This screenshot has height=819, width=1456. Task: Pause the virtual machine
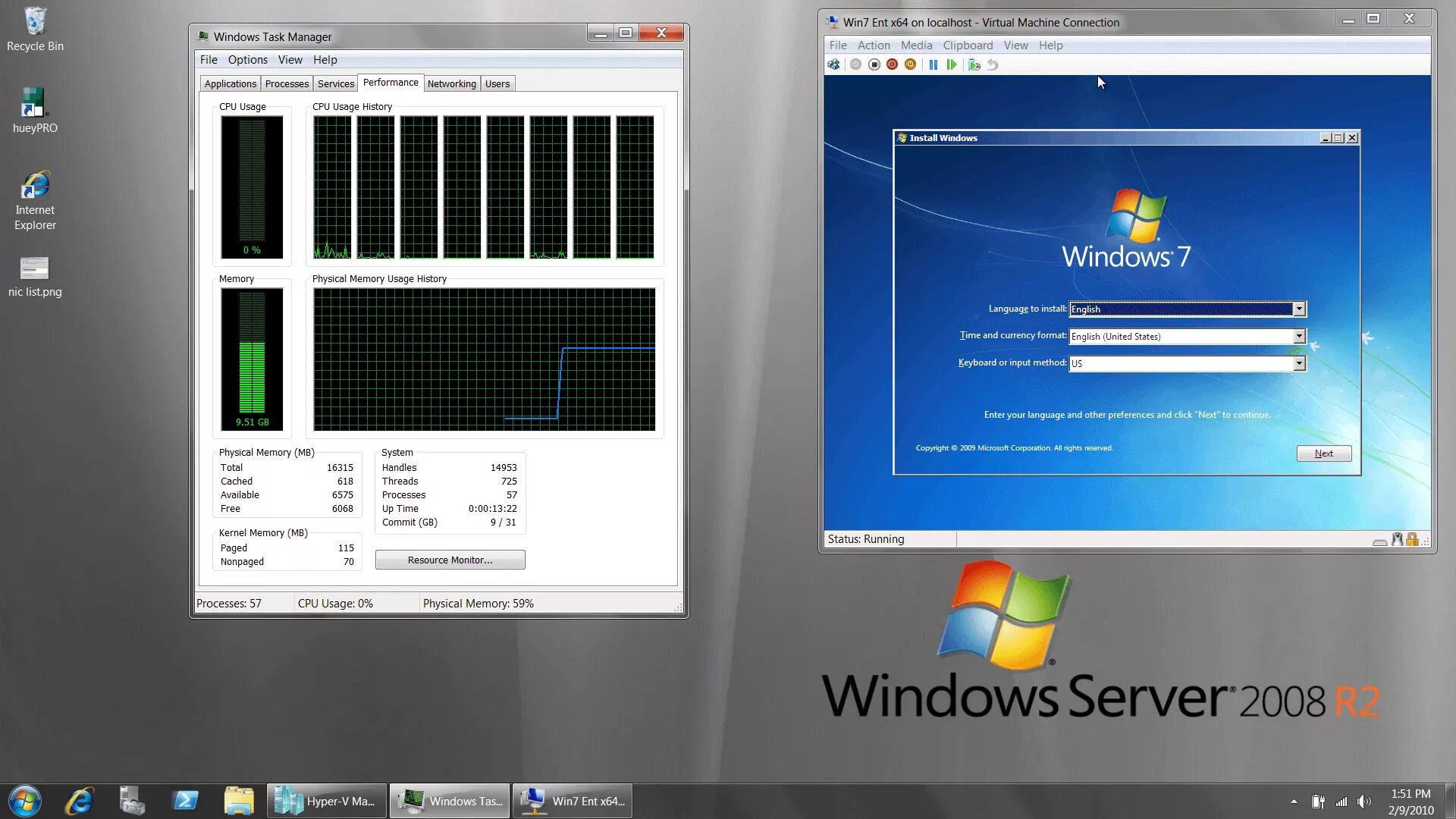(933, 65)
